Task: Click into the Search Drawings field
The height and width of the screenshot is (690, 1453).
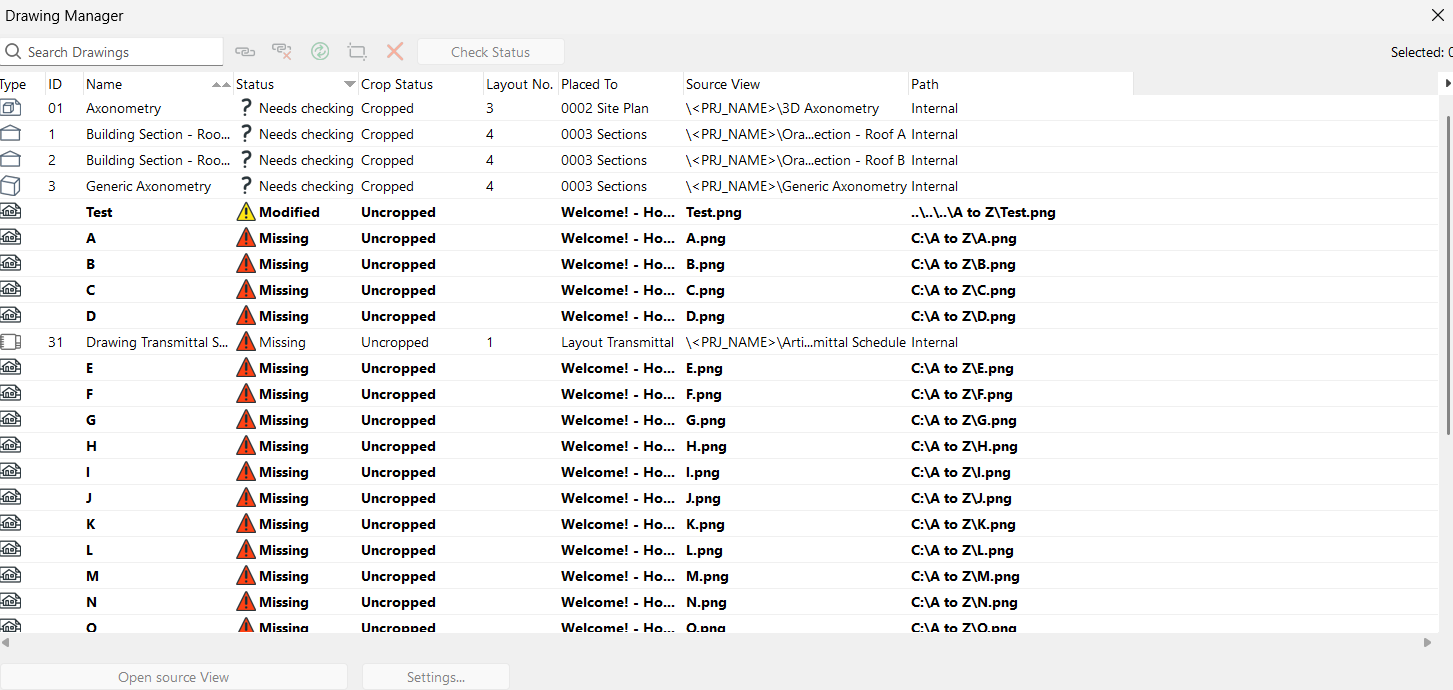Action: pos(112,52)
